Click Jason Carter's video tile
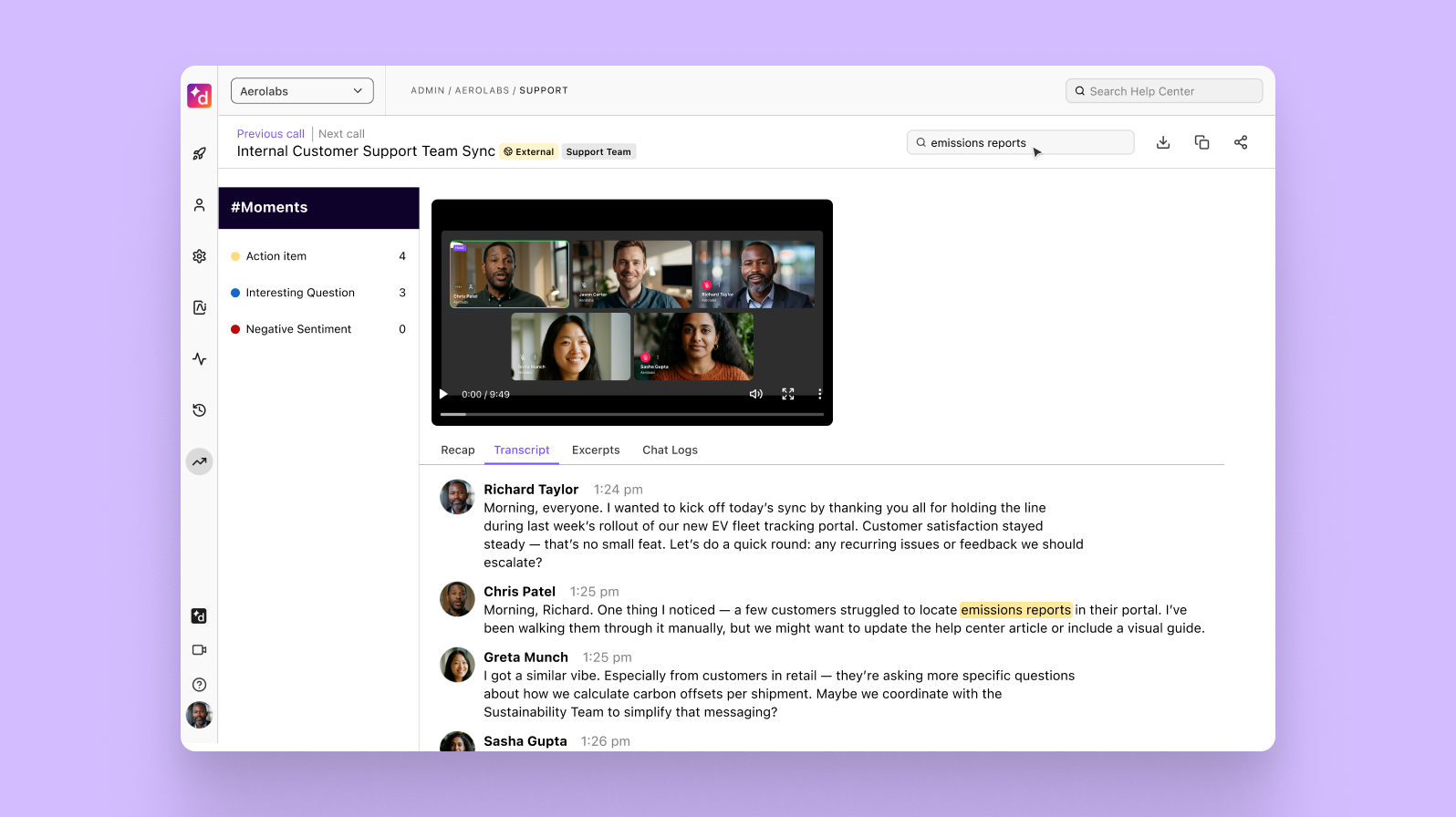1456x817 pixels. point(632,274)
